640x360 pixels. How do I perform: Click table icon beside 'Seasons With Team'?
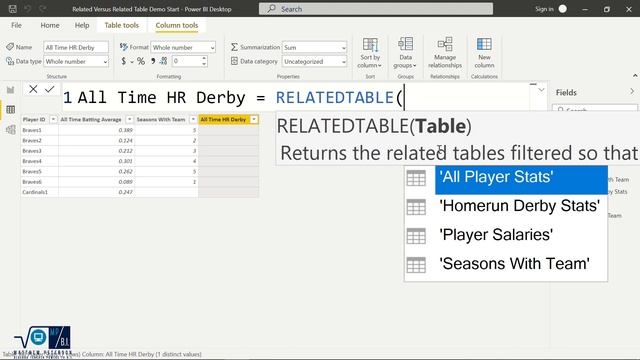coord(416,265)
